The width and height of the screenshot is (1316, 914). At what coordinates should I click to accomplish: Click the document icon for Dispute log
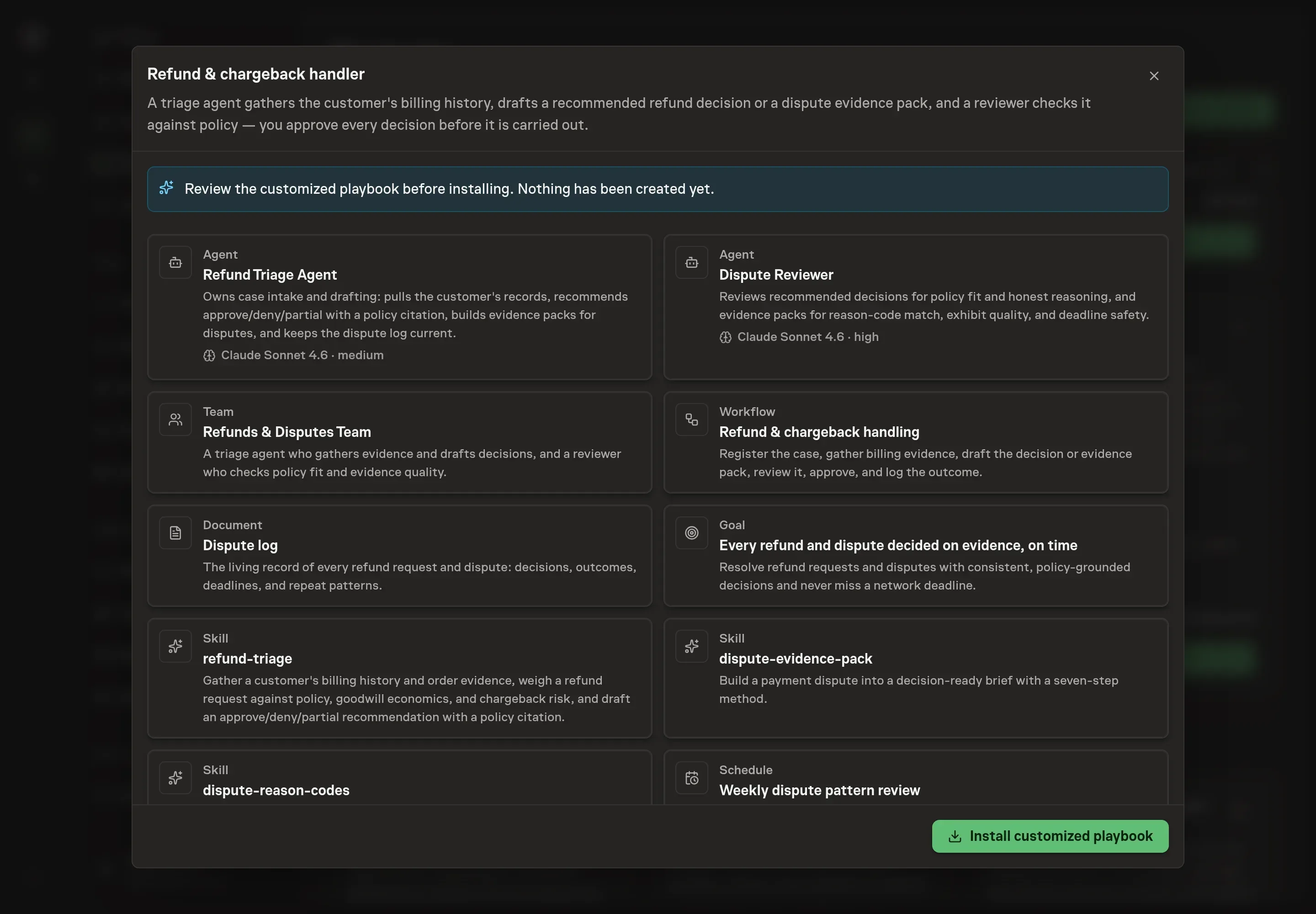[x=175, y=533]
